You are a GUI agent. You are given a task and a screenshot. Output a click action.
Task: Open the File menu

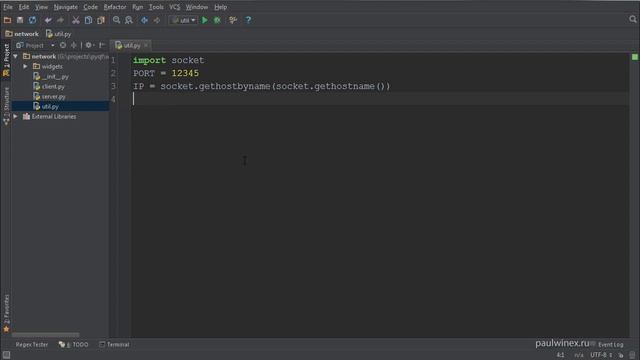point(8,7)
